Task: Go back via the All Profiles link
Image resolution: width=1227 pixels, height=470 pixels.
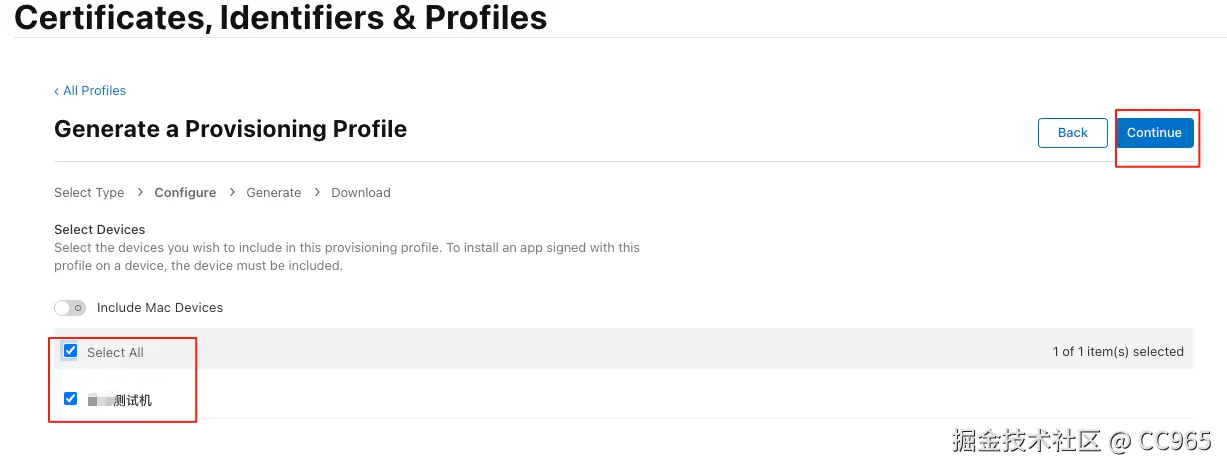Action: [x=90, y=91]
